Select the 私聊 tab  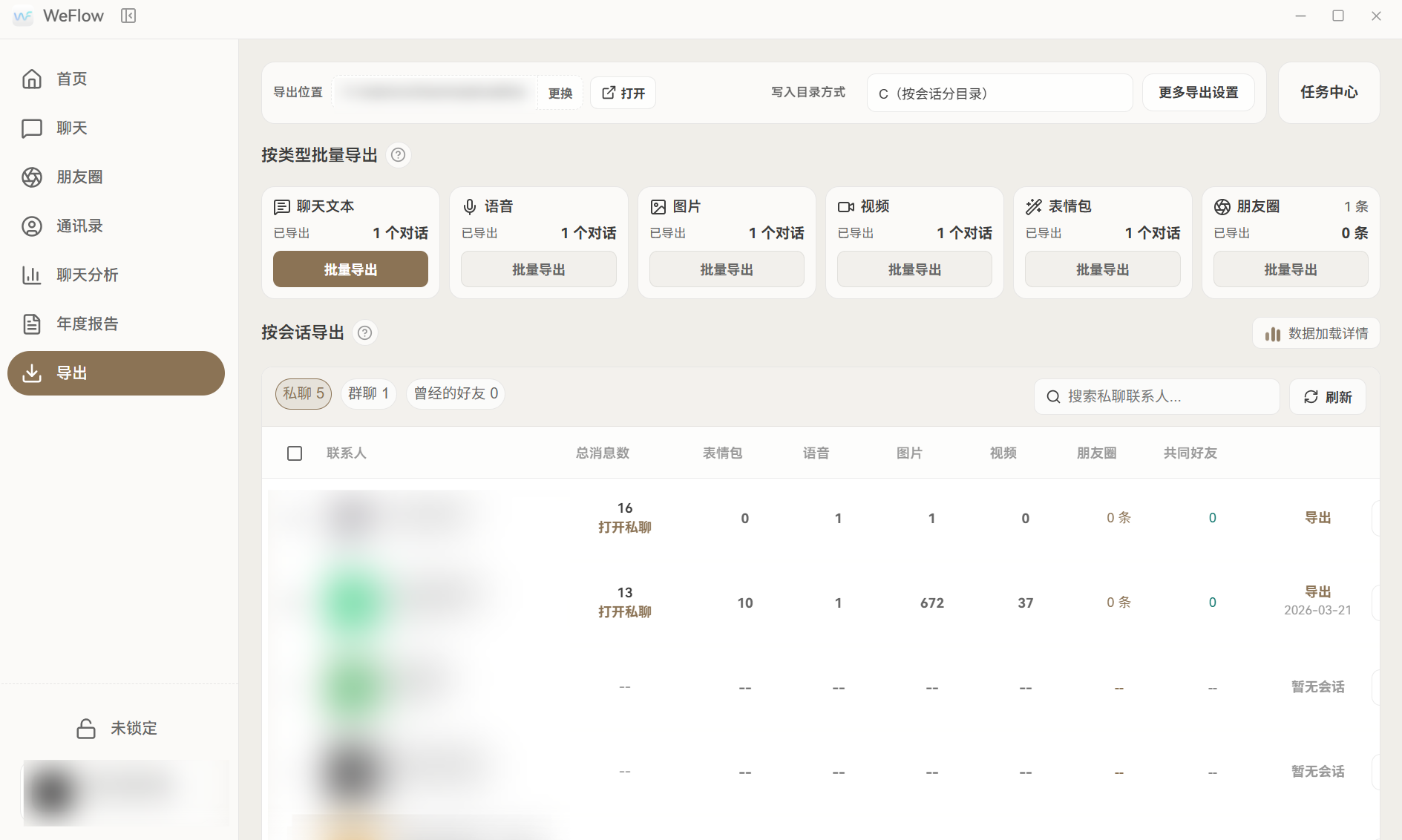pyautogui.click(x=303, y=393)
